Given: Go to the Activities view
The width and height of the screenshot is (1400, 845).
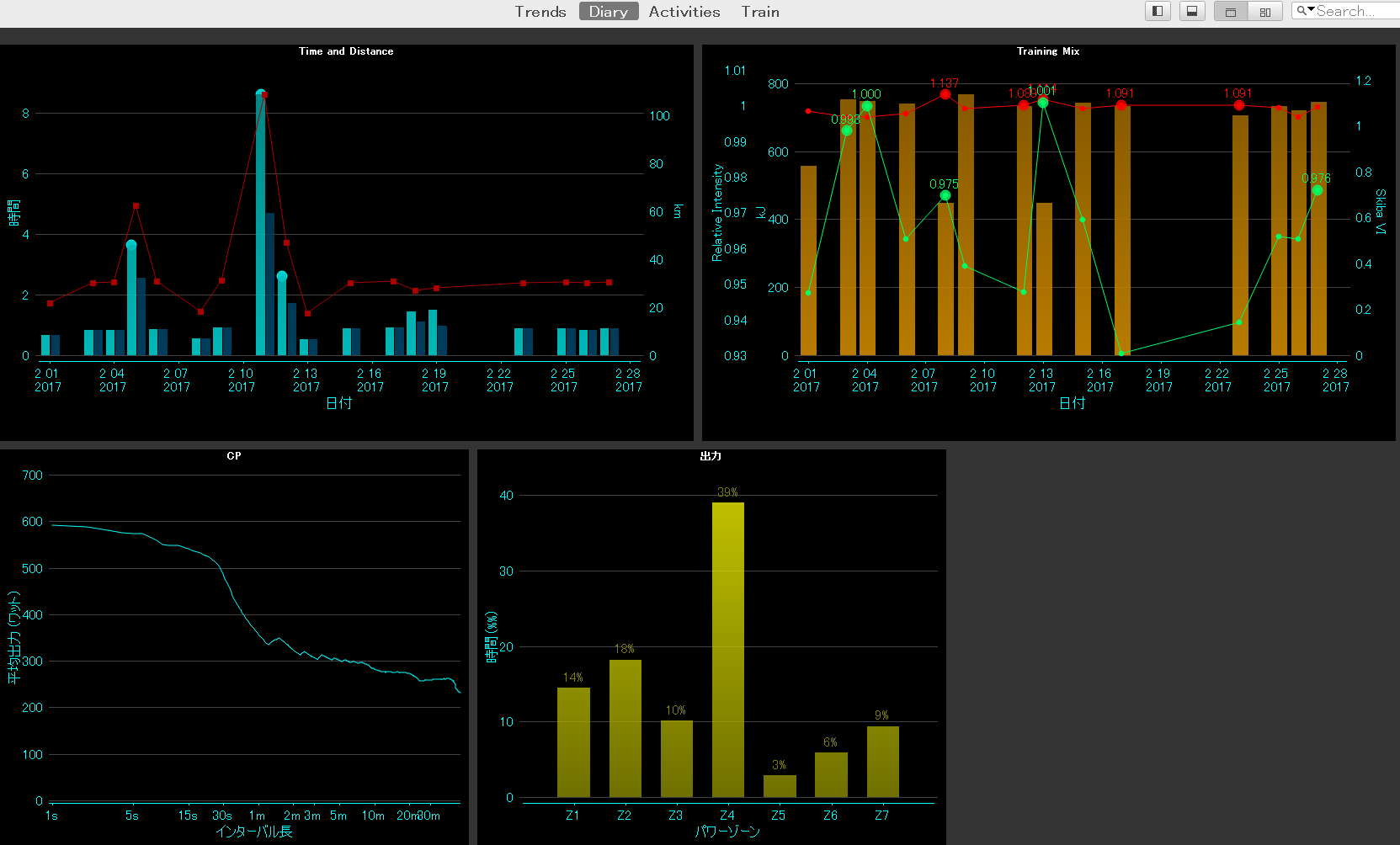Looking at the screenshot, I should click(684, 12).
